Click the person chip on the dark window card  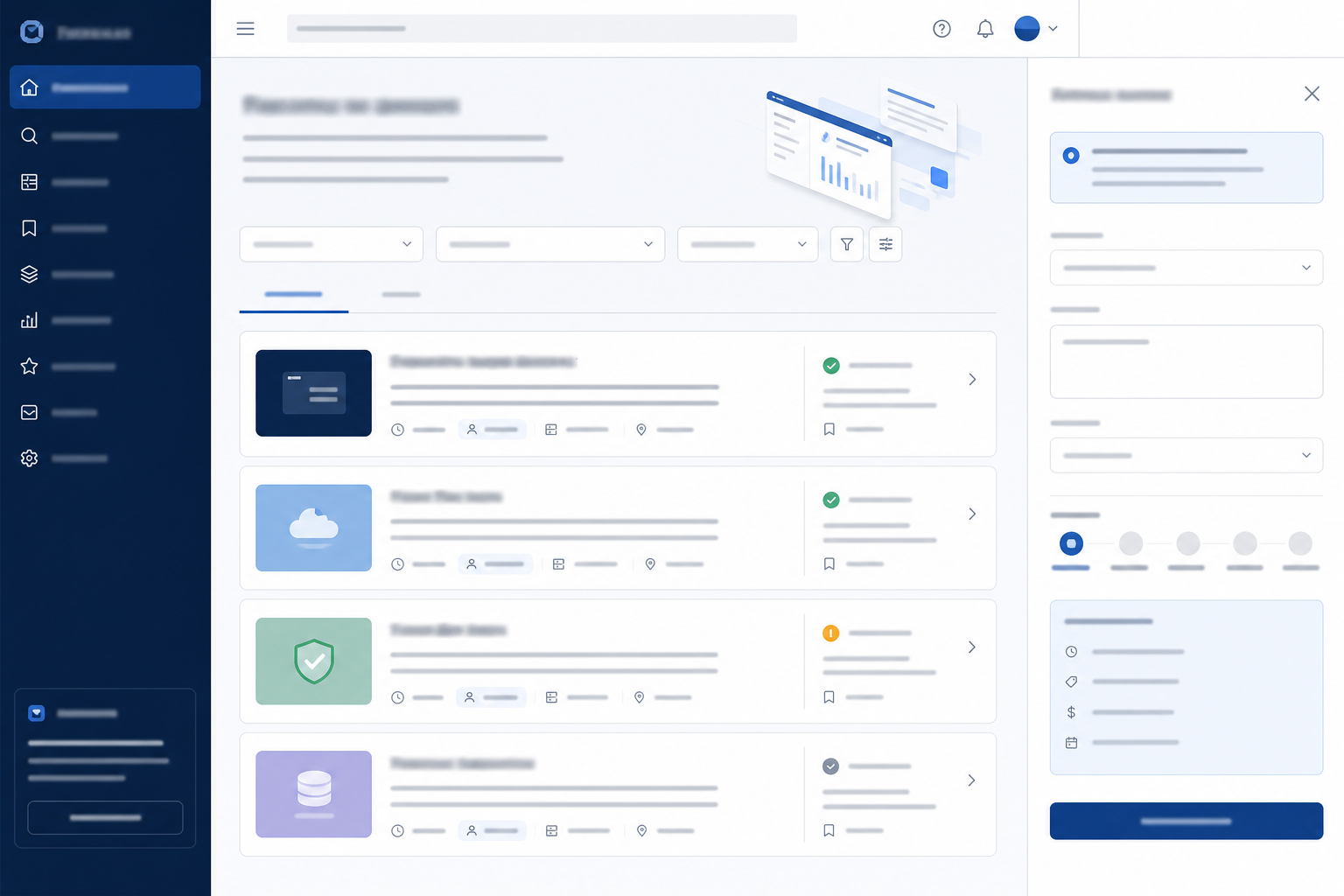click(492, 430)
